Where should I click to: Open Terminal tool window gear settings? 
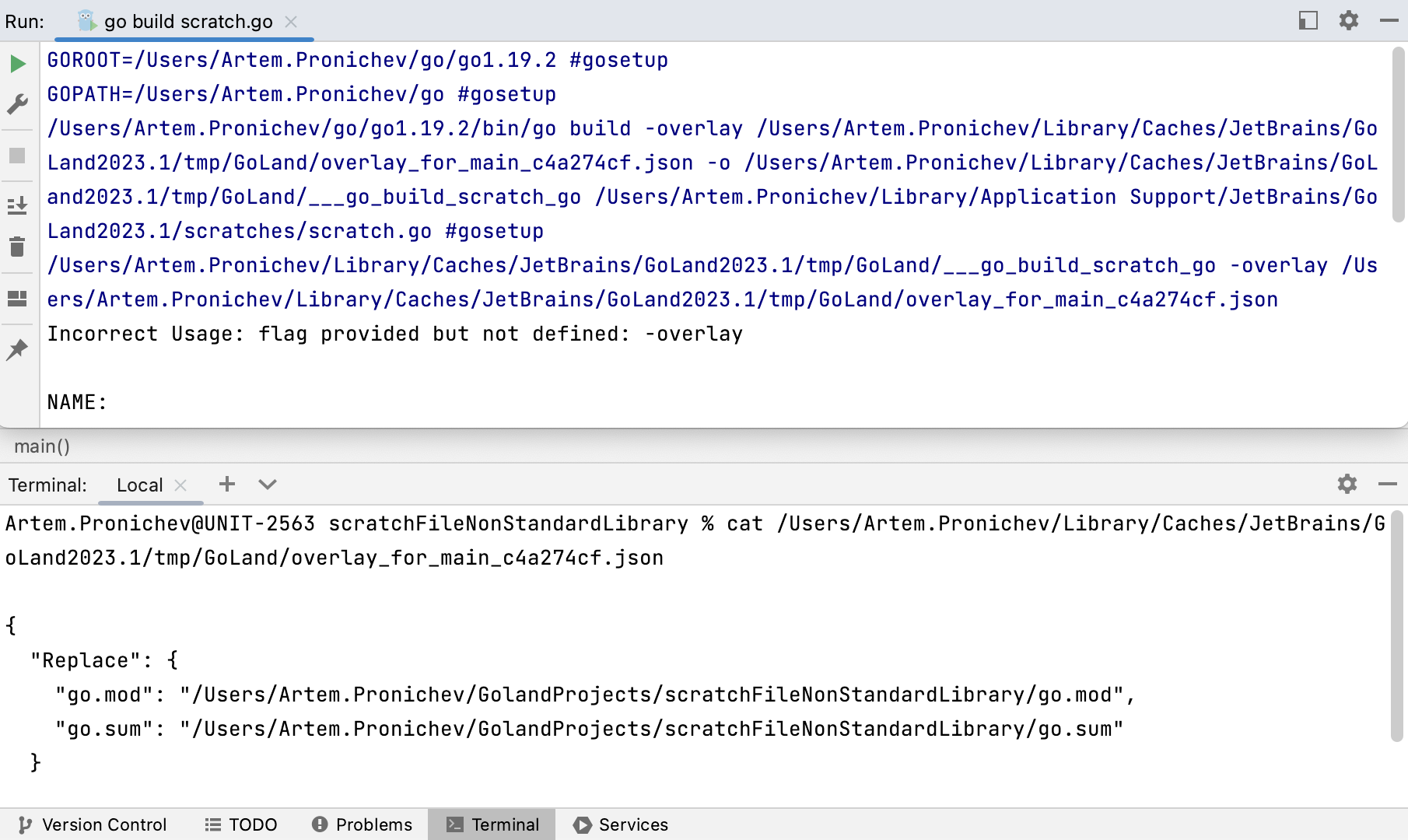pyautogui.click(x=1347, y=484)
